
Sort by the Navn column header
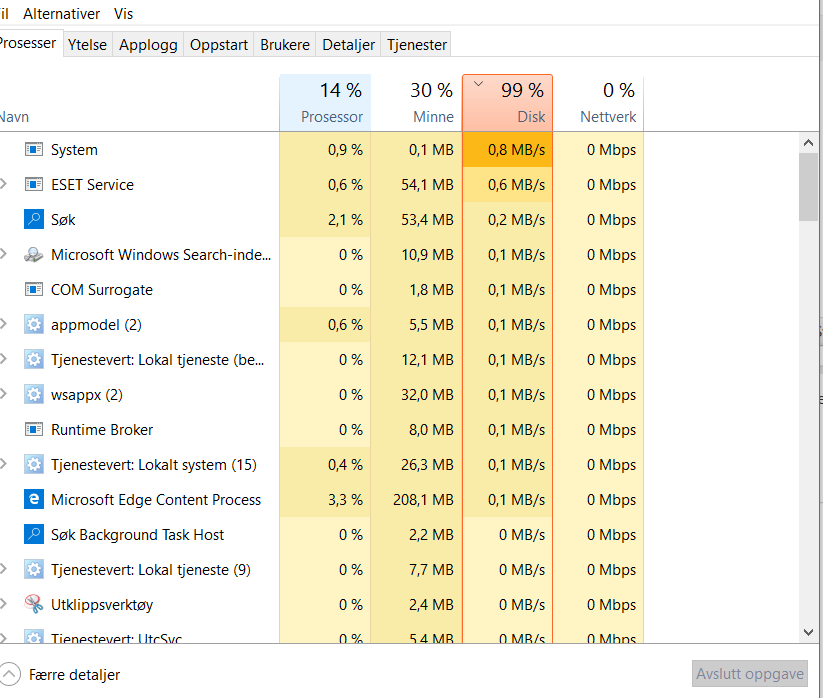140,103
